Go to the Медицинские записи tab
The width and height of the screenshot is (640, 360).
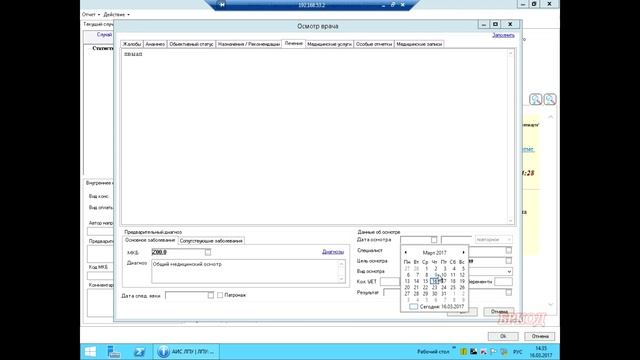click(x=419, y=44)
